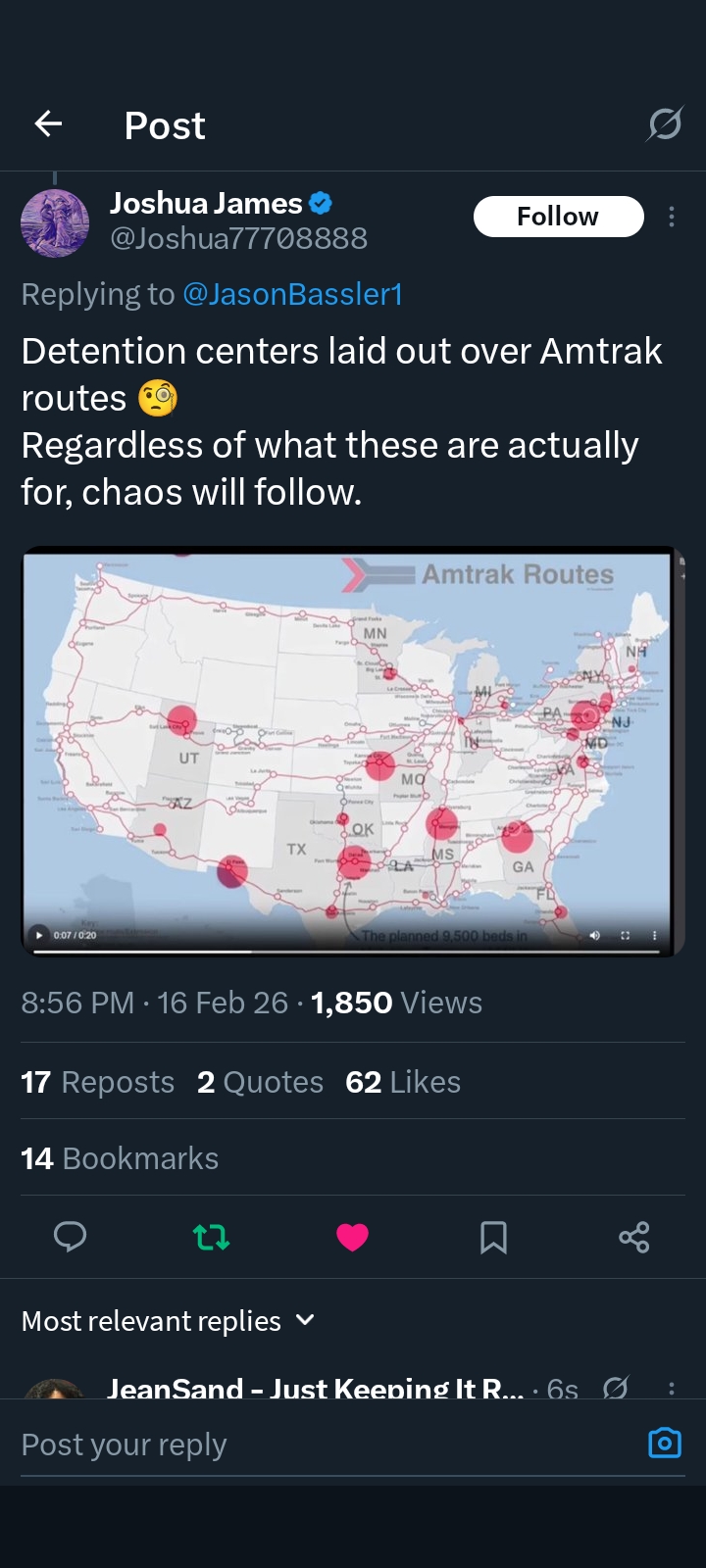This screenshot has height=1568, width=706.
Task: Open the camera icon in the reply bar
Action: (x=664, y=1444)
